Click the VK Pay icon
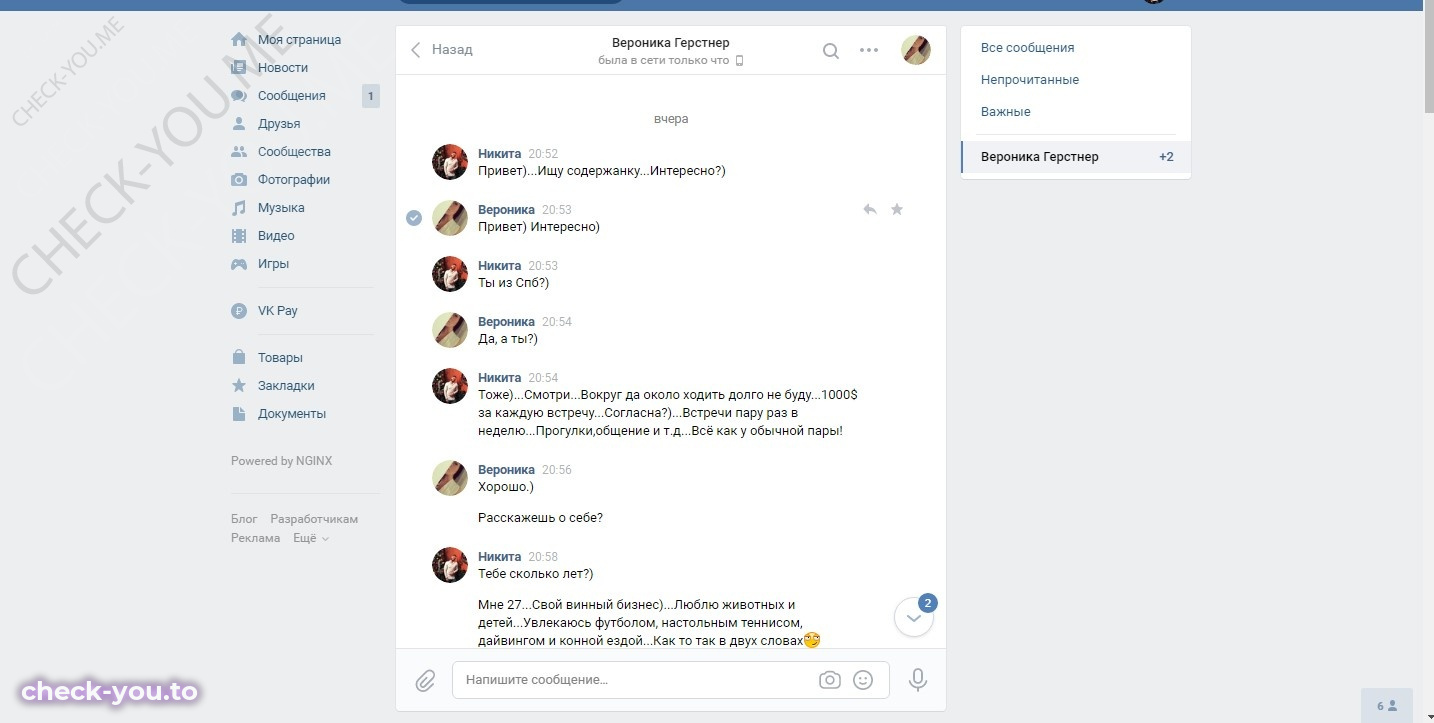Viewport: 1434px width, 723px height. point(239,311)
